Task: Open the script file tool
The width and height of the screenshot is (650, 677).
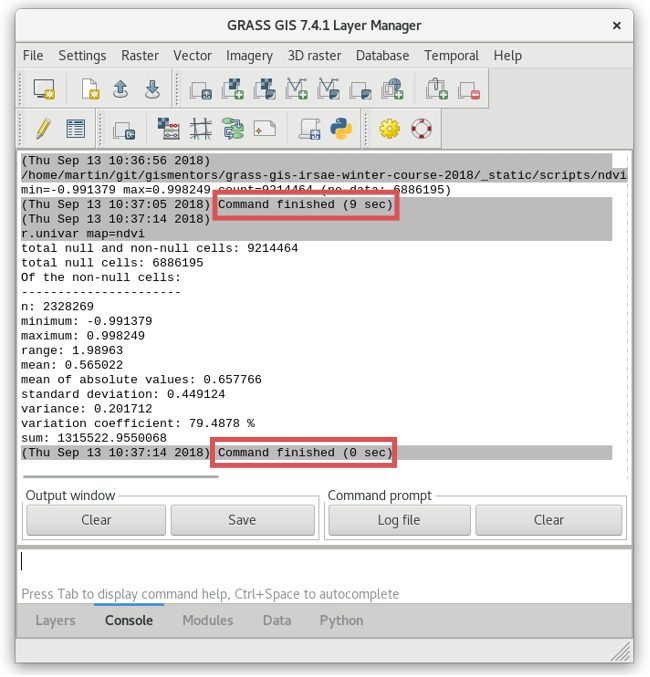Action: click(310, 129)
